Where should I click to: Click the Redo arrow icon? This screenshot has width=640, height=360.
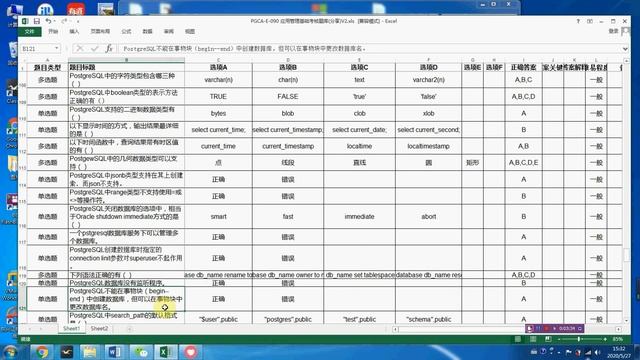64,21
